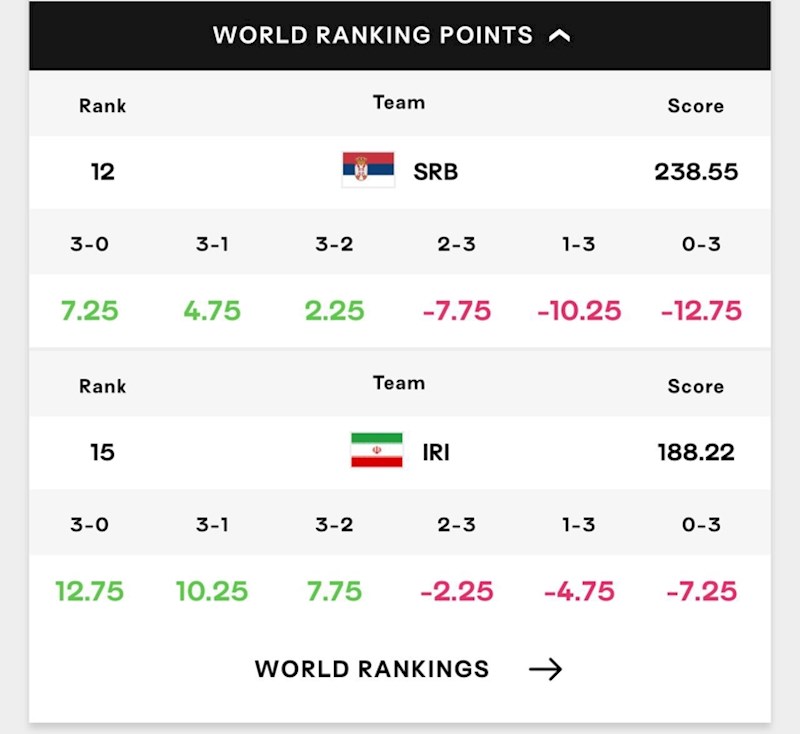Screen dimensions: 800x734
Task: Click Serbia's 3-2 value 2.25
Action: [334, 311]
